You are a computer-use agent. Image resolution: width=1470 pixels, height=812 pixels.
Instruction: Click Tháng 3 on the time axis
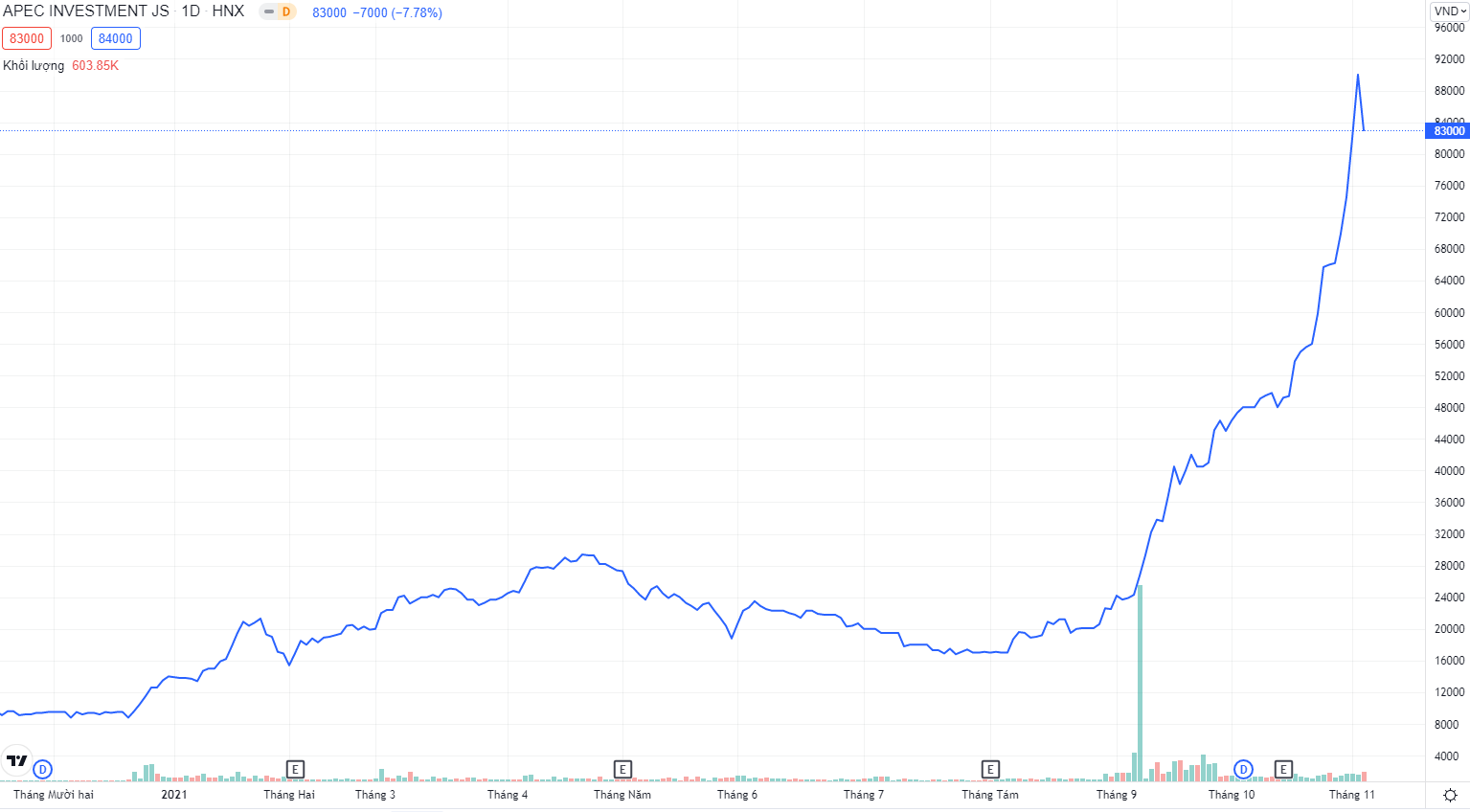pos(375,795)
